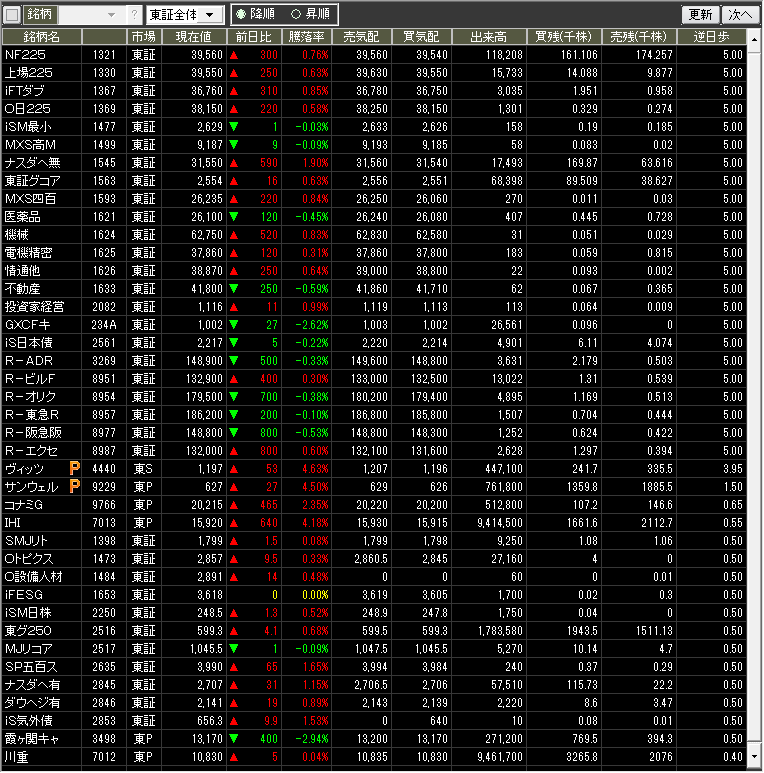Click the red up arrow in ナスダヘ無 row

point(234,163)
